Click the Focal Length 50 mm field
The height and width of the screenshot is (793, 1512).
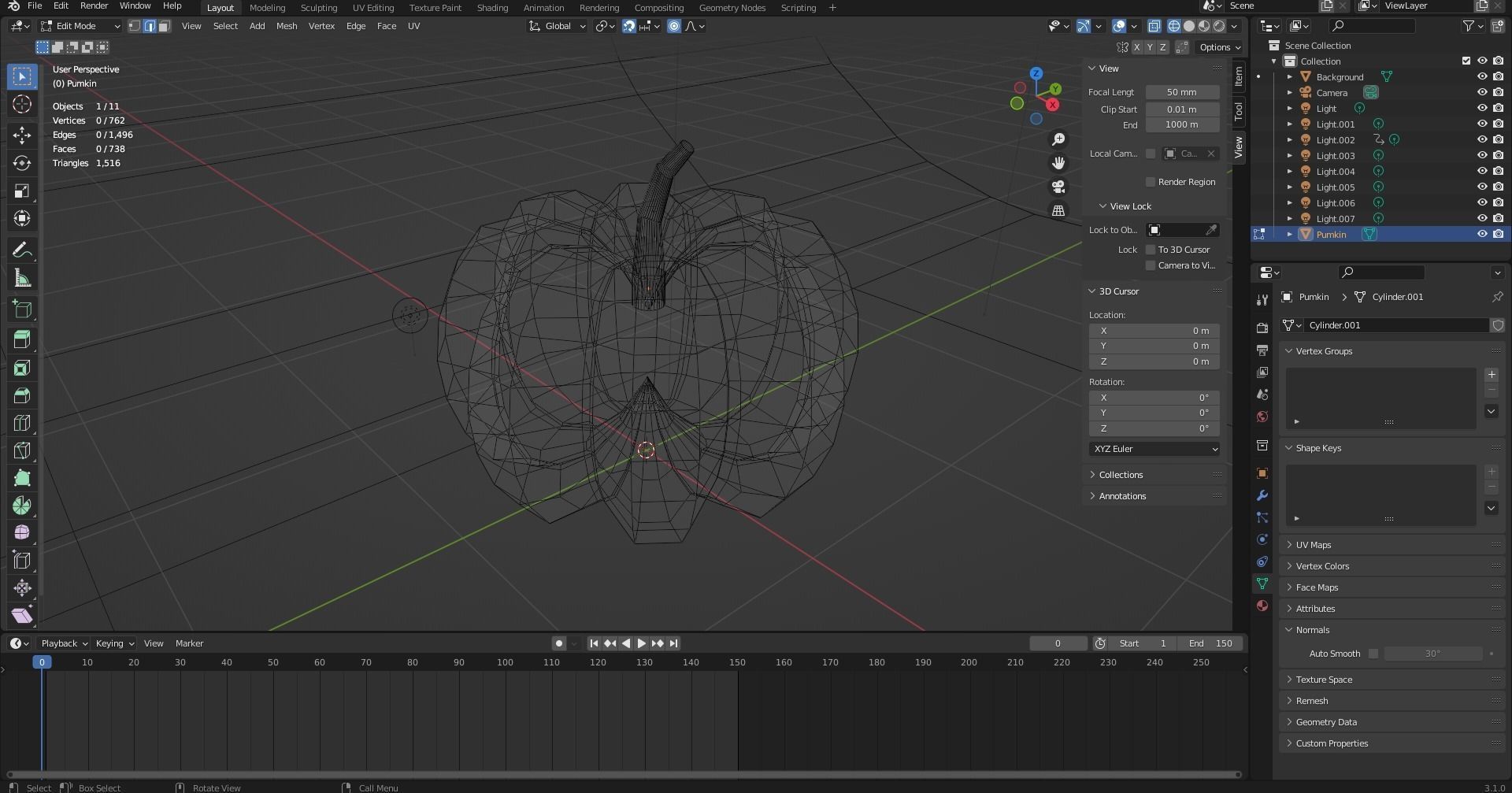click(x=1182, y=92)
